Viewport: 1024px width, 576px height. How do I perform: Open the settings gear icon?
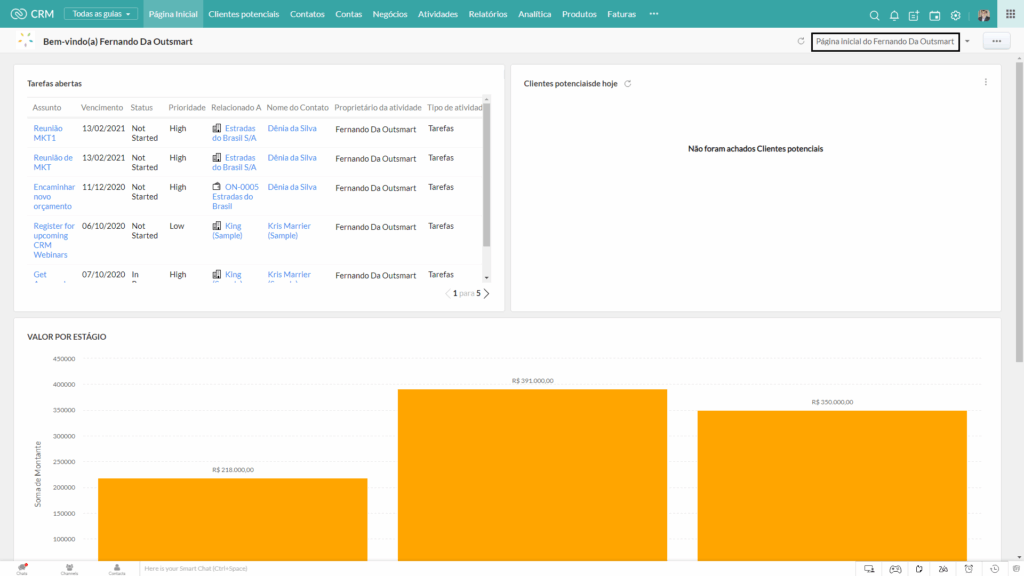pos(955,15)
